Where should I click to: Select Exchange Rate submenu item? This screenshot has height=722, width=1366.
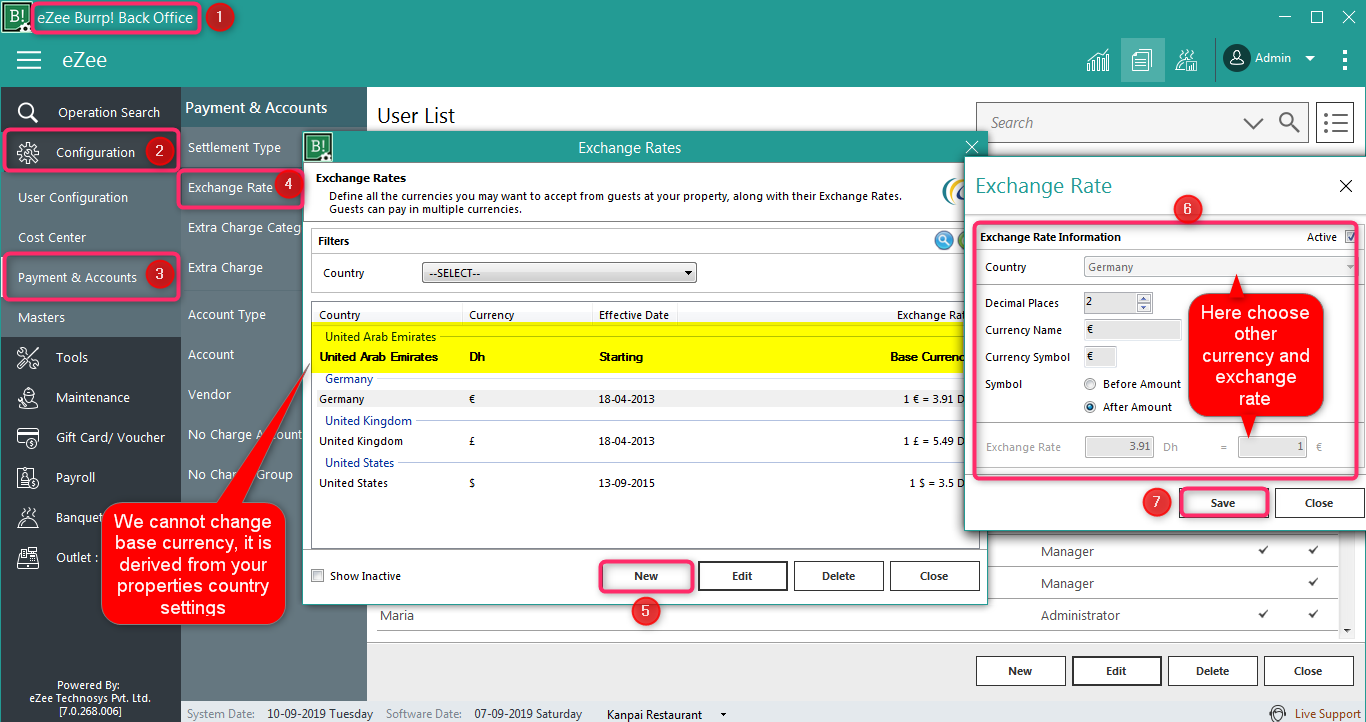tap(230, 187)
